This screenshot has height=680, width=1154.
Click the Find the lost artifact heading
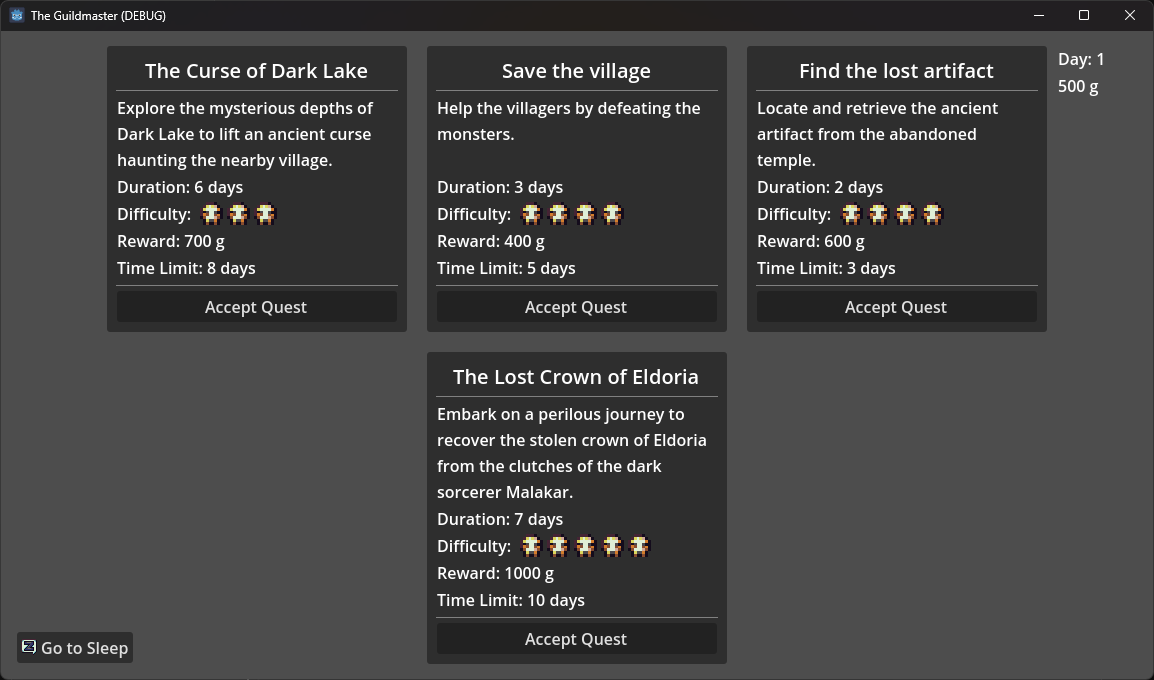(896, 71)
